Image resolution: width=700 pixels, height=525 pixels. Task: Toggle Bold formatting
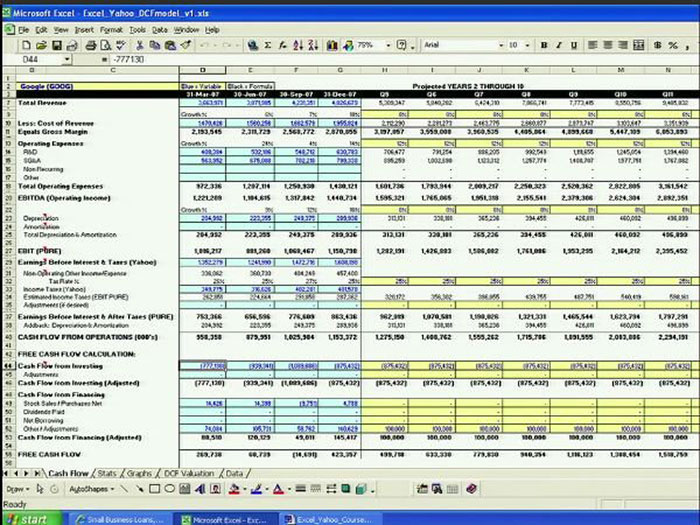tap(544, 45)
